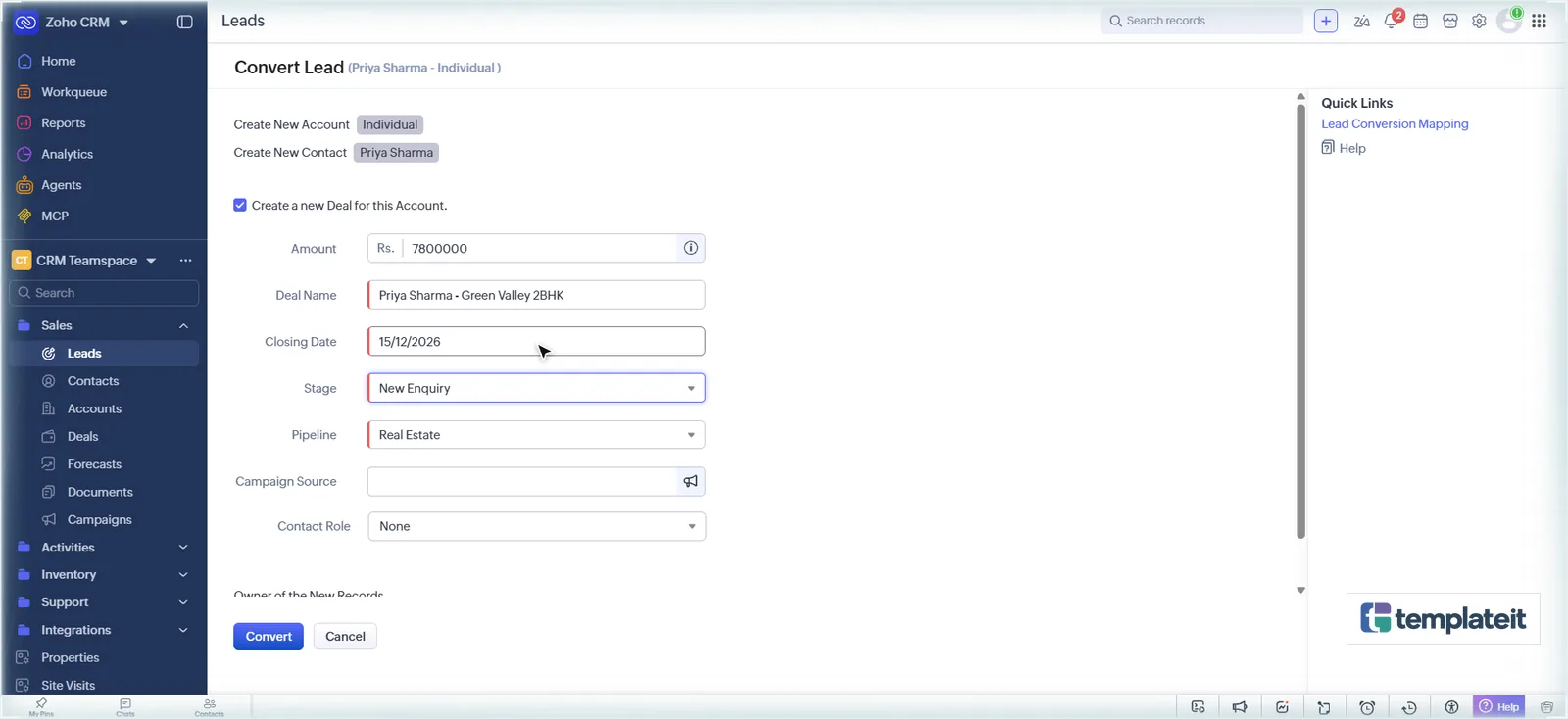The image size is (1568, 719).
Task: Open the accessibility icon in bottom bar
Action: point(1451,707)
